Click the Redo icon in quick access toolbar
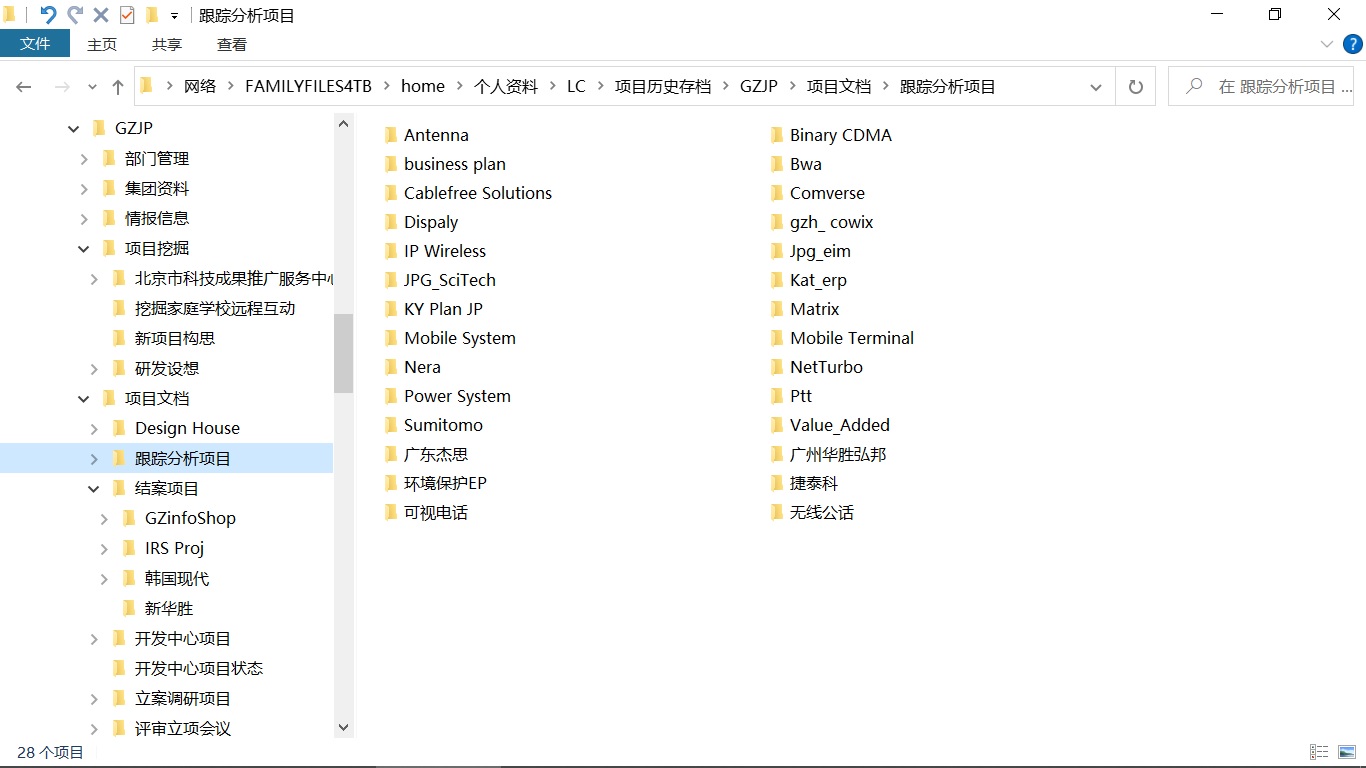Image resolution: width=1366 pixels, height=768 pixels. pyautogui.click(x=75, y=15)
